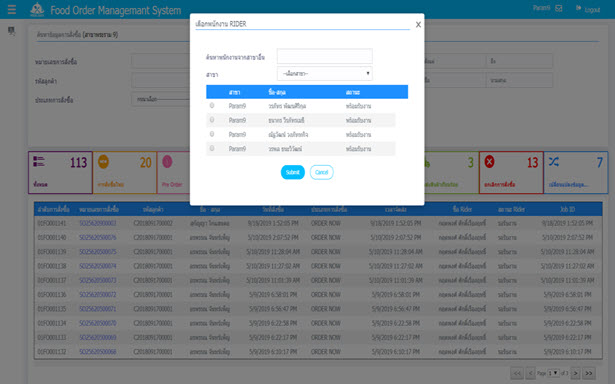The height and width of the screenshot is (384, 615).
Task: Click row number 01FO001141 in orders table
Action: [52, 223]
